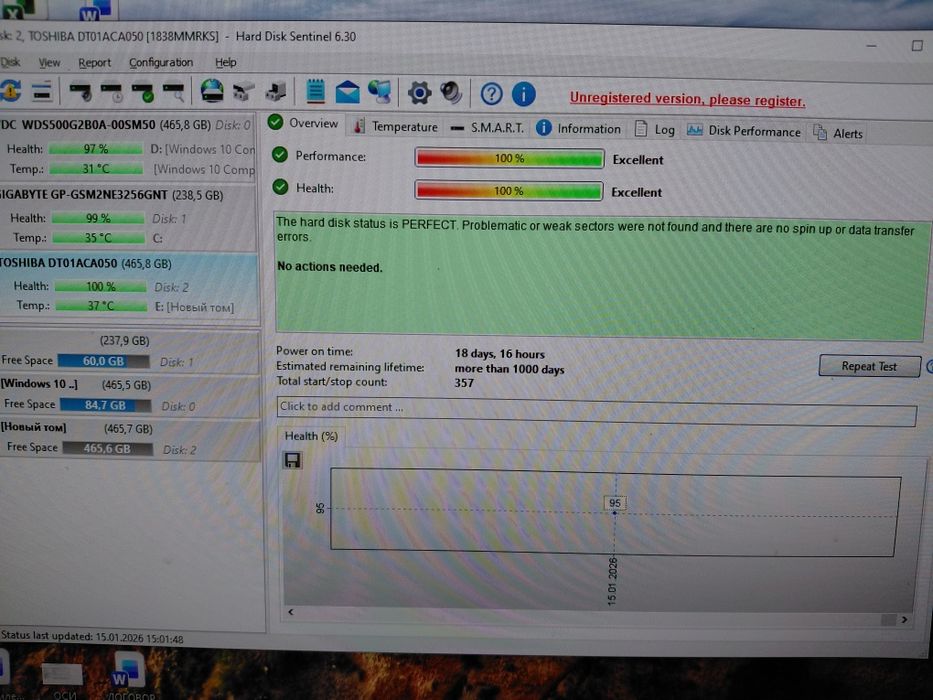This screenshot has width=933, height=700.
Task: Switch to the Disk Performance tab
Action: click(x=744, y=132)
